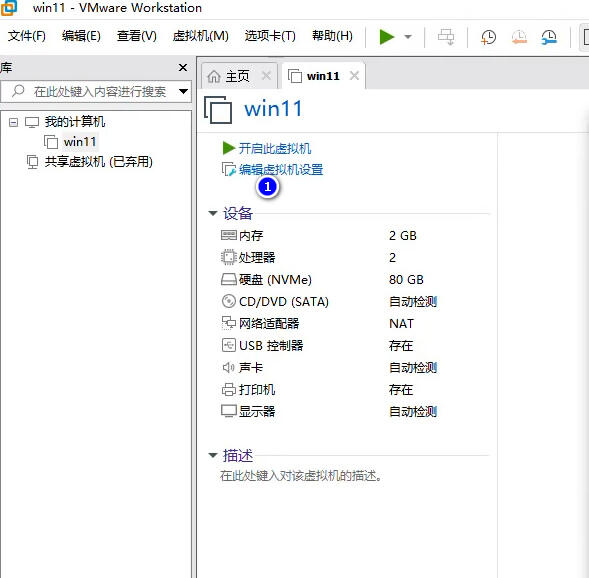Image resolution: width=589 pixels, height=578 pixels.
Task: Click the 2 GB memory value
Action: (x=403, y=235)
